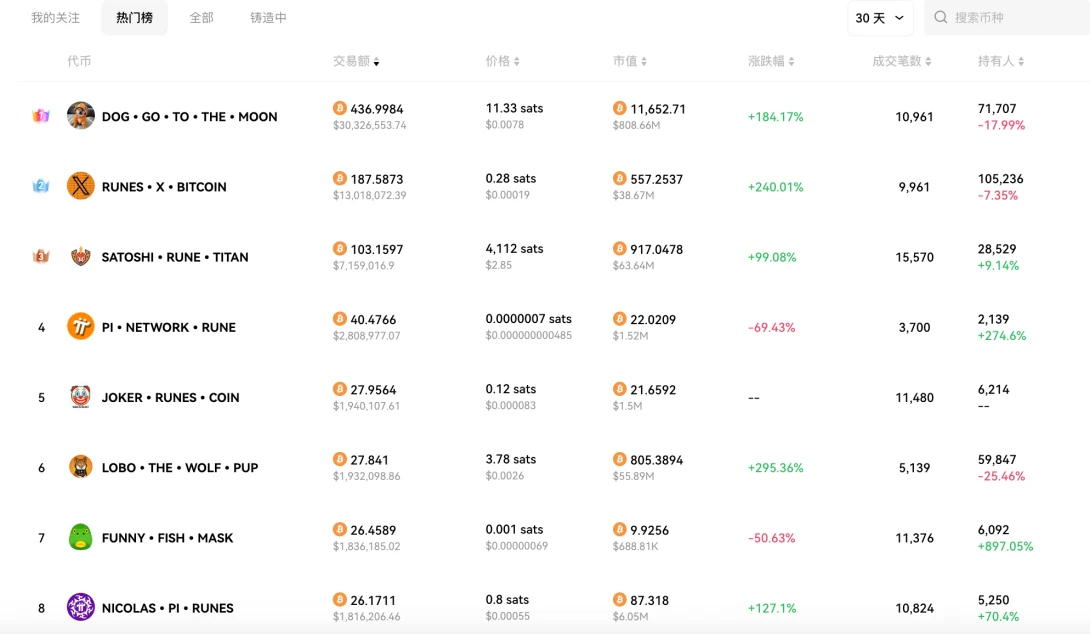The width and height of the screenshot is (1090, 634).
Task: Switch to the 我的关注 tab
Action: click(x=55, y=18)
